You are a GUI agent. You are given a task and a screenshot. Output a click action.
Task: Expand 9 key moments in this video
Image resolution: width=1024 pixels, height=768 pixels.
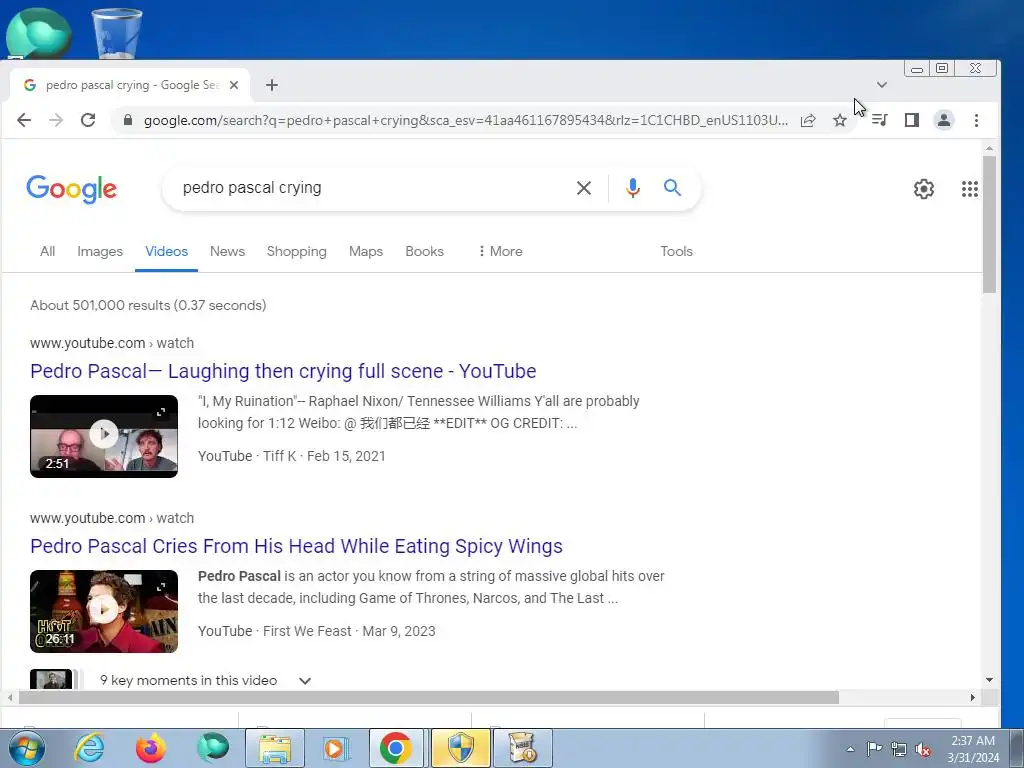click(205, 680)
